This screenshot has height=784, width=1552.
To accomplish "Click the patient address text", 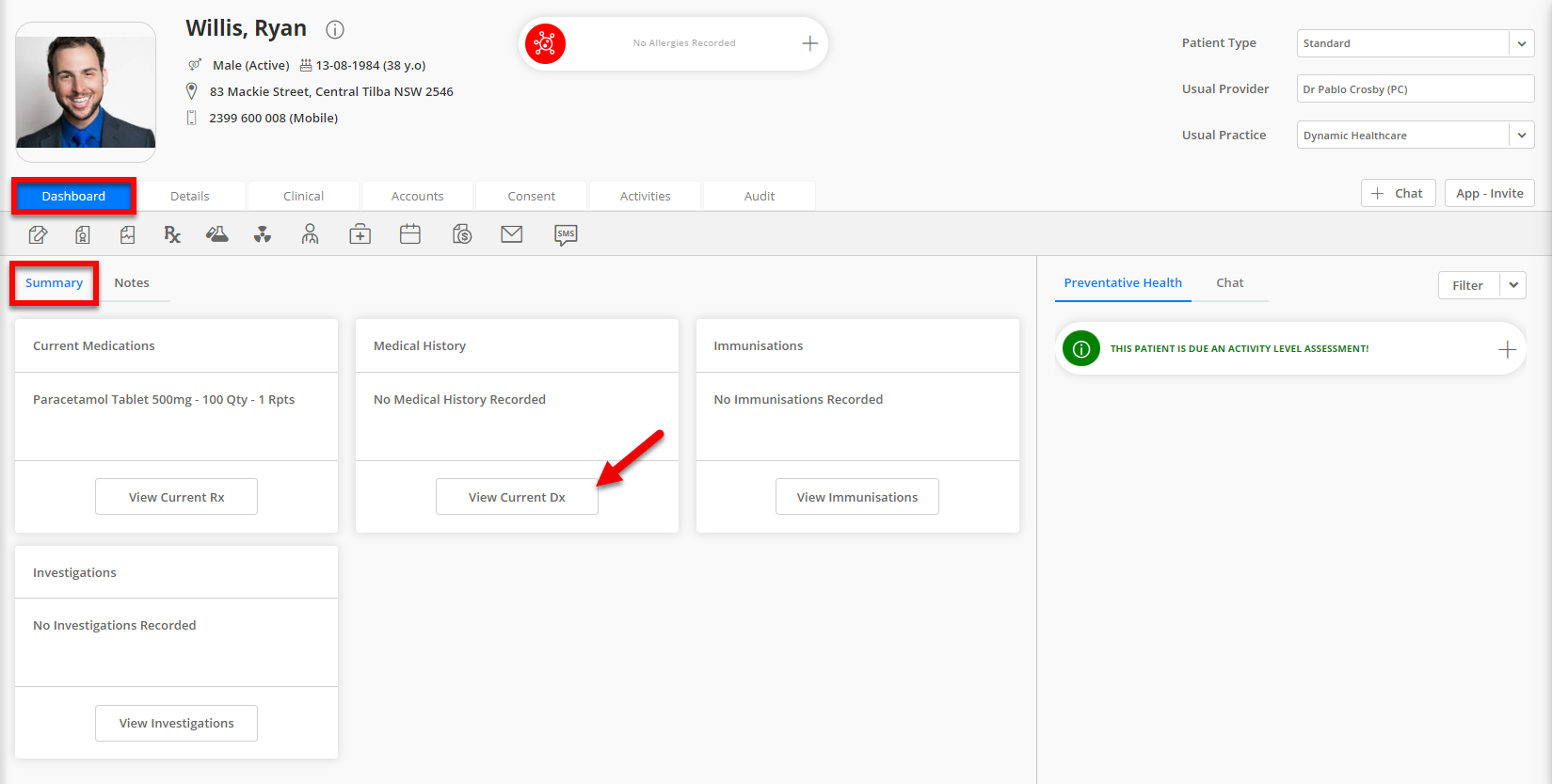I will [x=331, y=91].
